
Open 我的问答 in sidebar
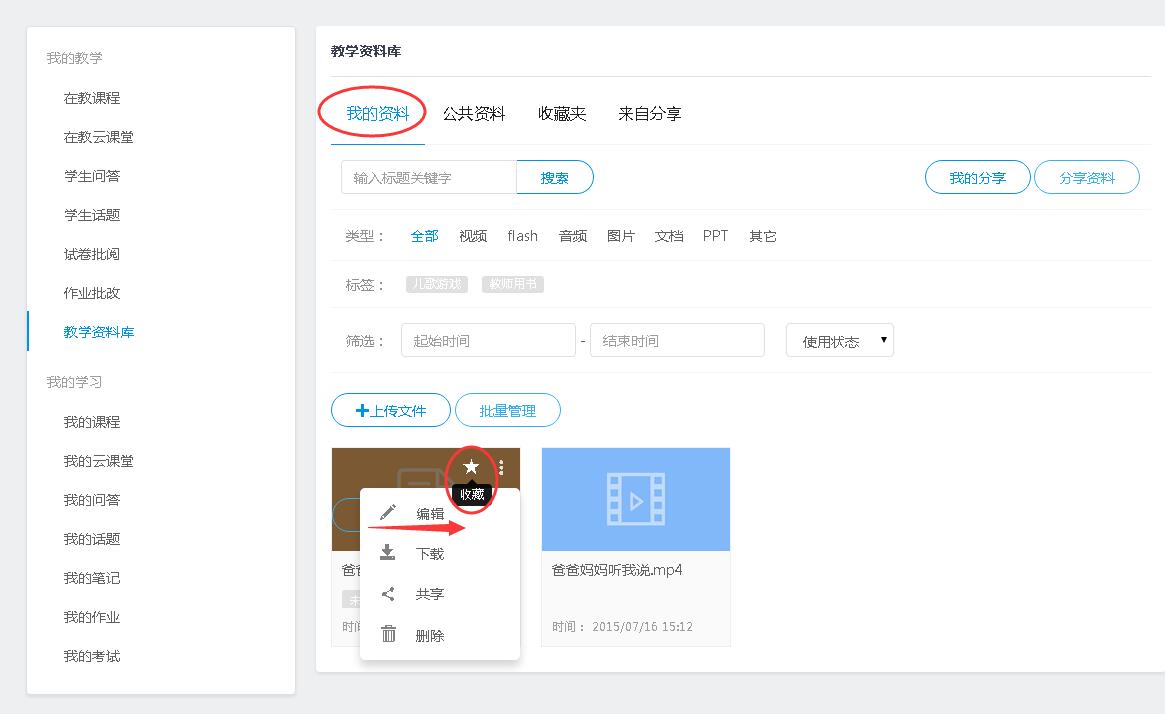tap(91, 500)
